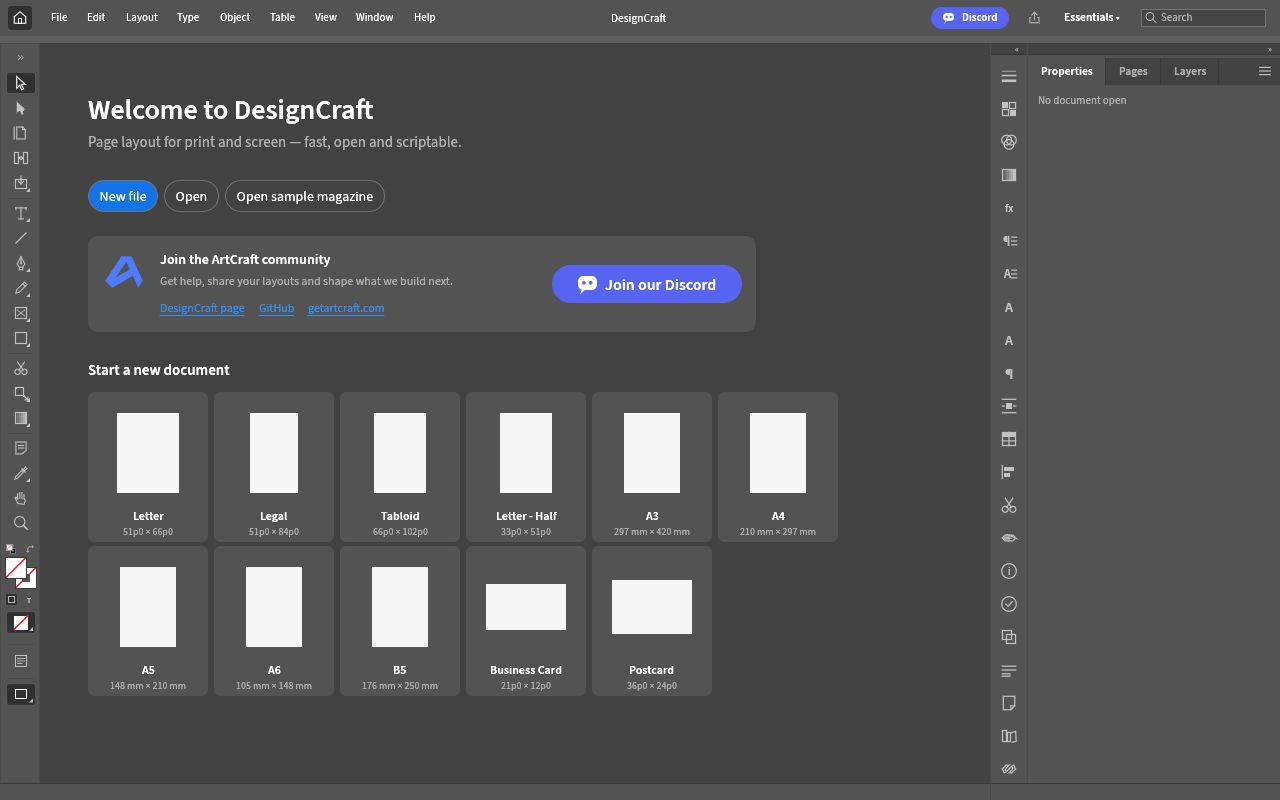Switch to the Layers tab
The height and width of the screenshot is (800, 1280).
1190,71
